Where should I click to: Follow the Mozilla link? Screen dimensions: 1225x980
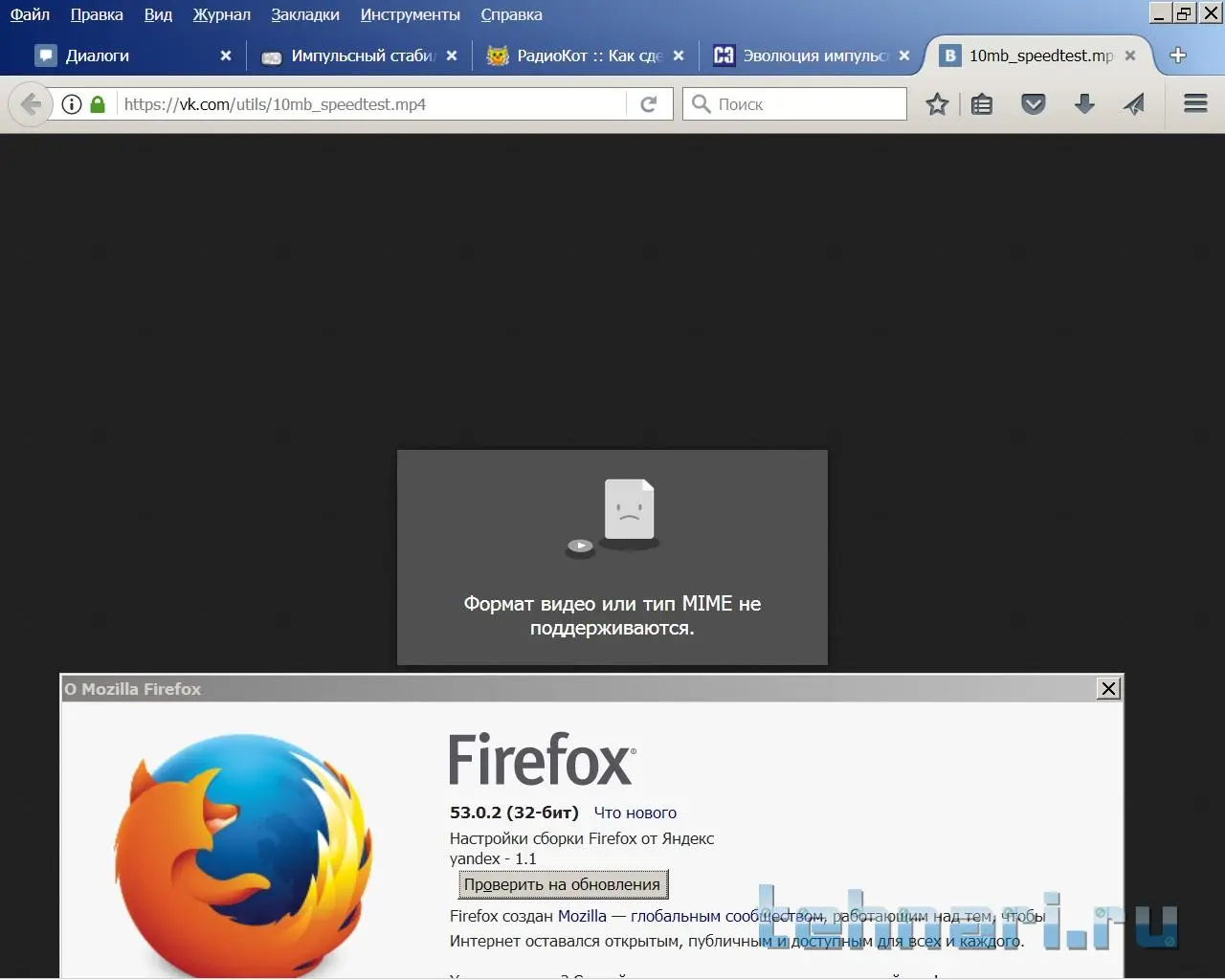point(582,916)
